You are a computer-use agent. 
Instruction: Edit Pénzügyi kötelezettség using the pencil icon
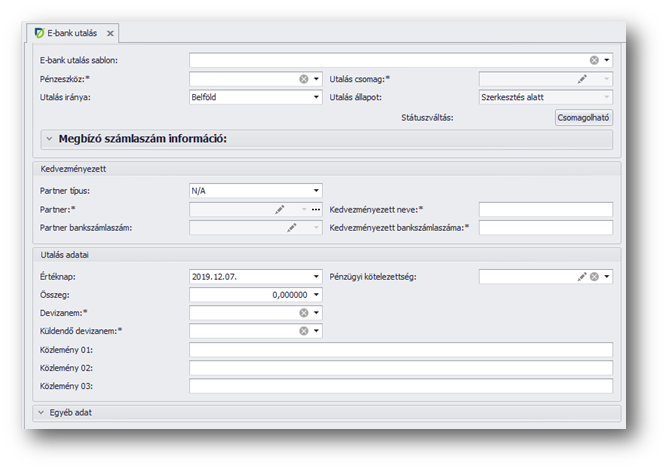[581, 276]
